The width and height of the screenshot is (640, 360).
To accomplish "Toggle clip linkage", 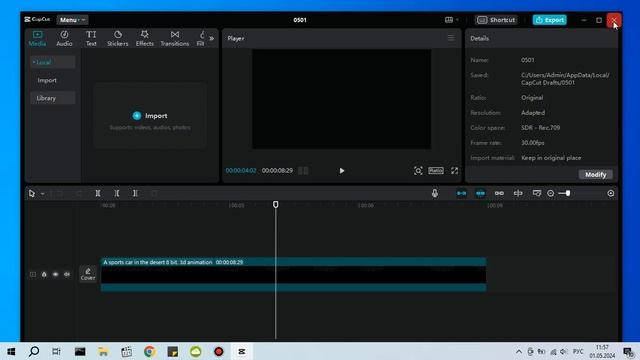I will (499, 193).
